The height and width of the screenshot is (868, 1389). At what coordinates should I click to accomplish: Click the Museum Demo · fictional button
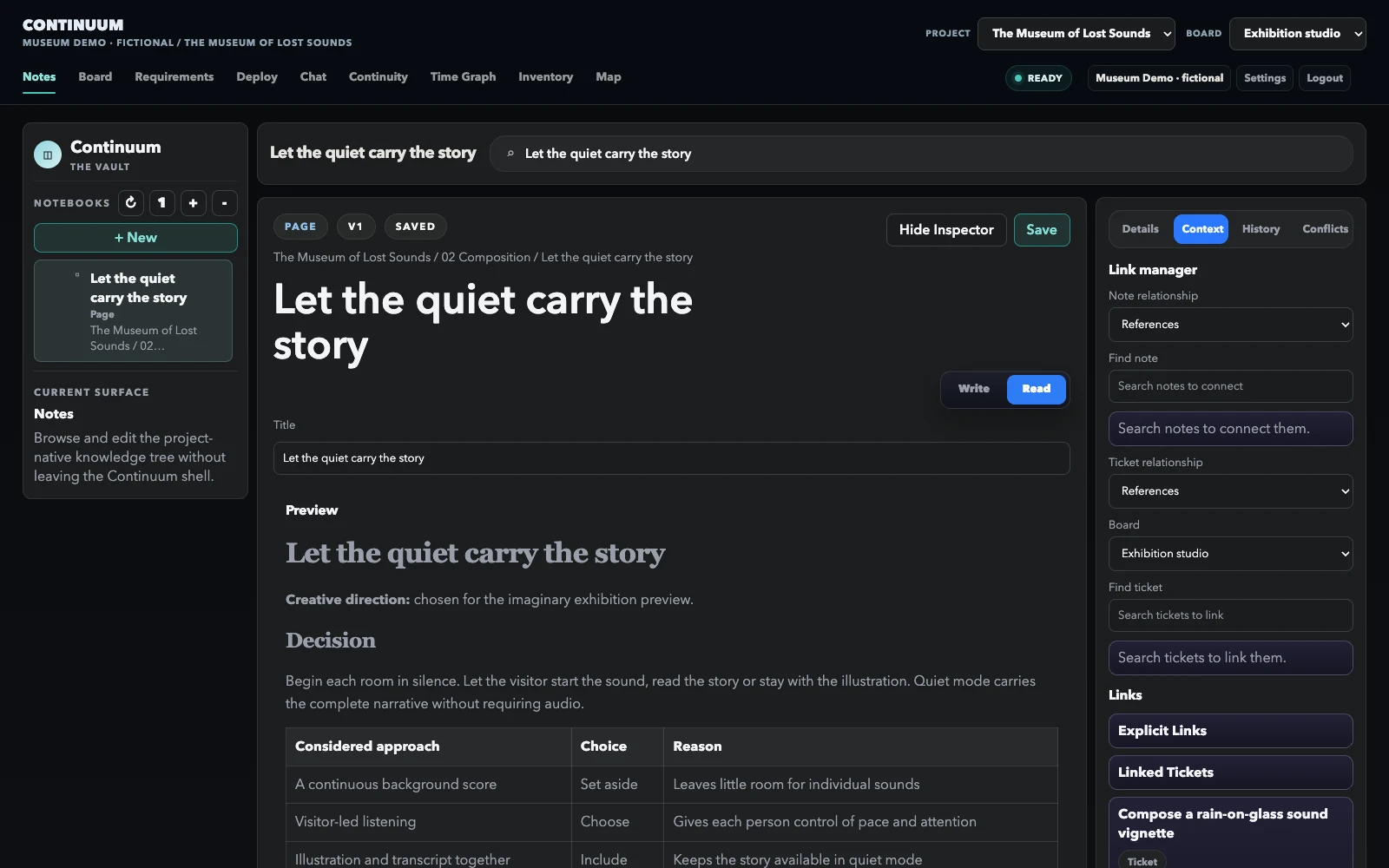[1159, 78]
